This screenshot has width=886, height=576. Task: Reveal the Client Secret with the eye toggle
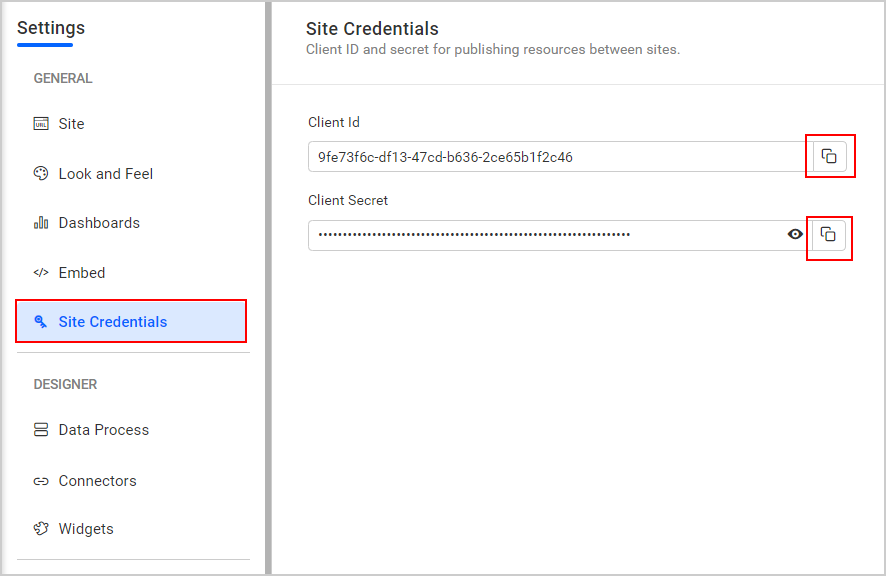pyautogui.click(x=795, y=234)
